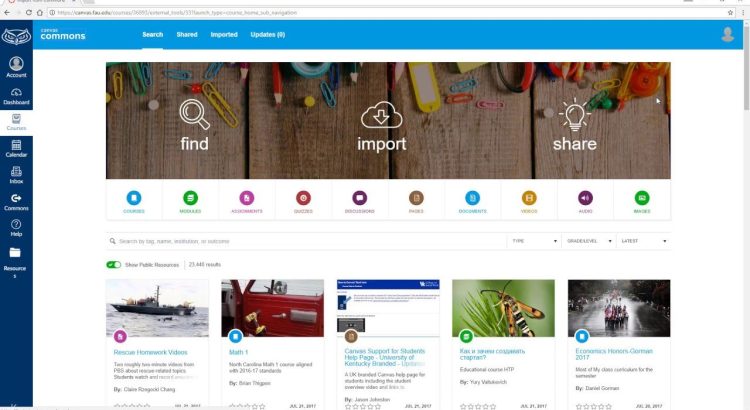This screenshot has width=750, height=410.
Task: Filter results by Courses icon
Action: (x=134, y=199)
